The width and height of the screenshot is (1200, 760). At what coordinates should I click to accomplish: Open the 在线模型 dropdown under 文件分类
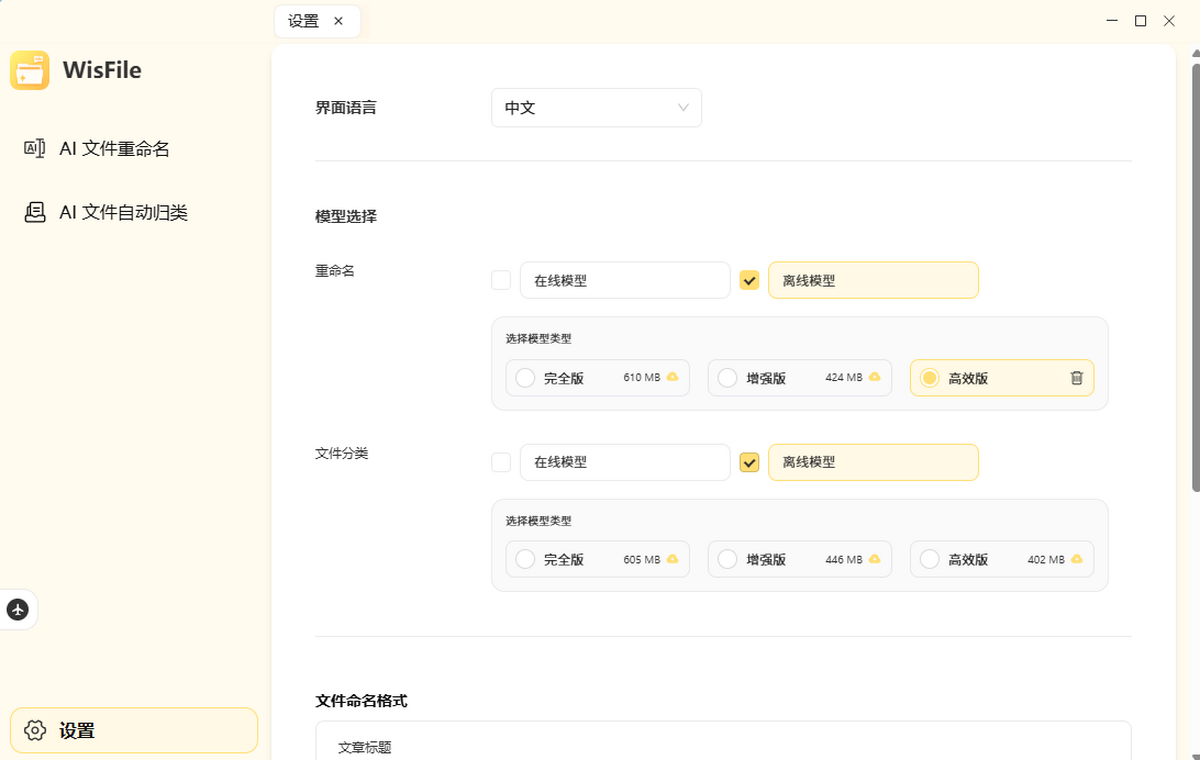pos(624,462)
